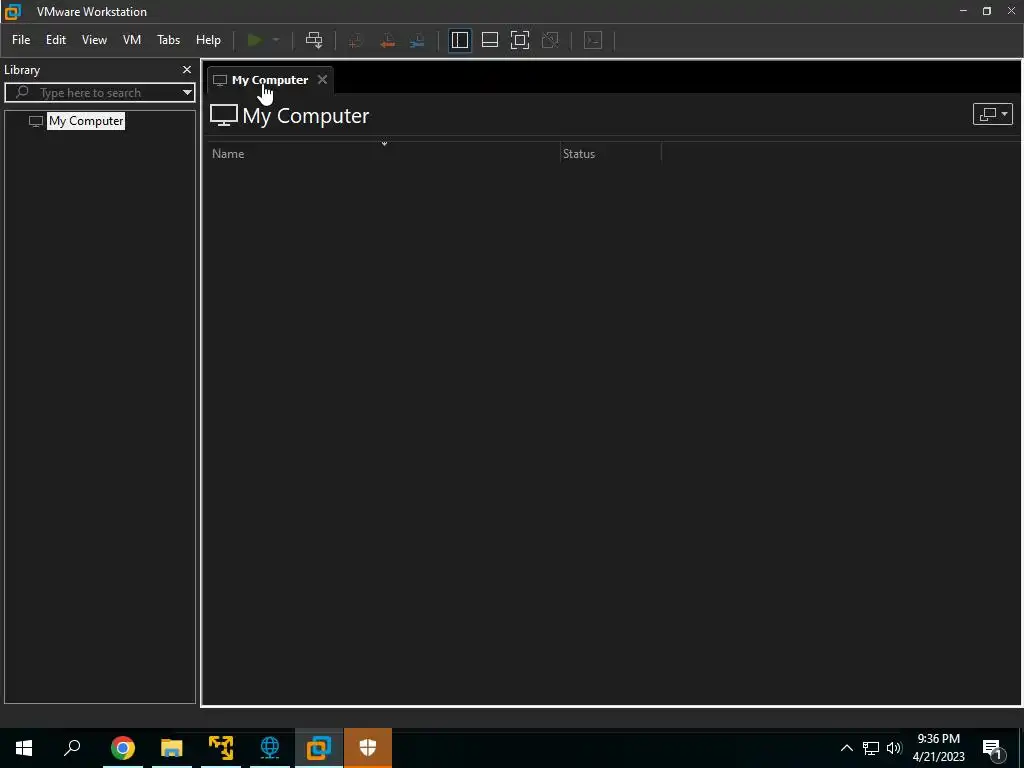The height and width of the screenshot is (768, 1024).
Task: Open the Edit menu
Action: (x=56, y=40)
